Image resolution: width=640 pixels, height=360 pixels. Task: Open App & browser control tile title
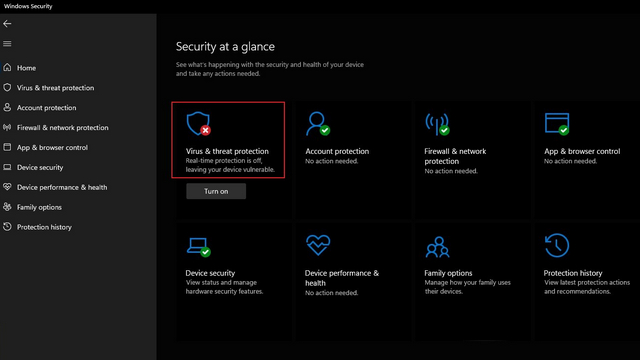tap(582, 151)
